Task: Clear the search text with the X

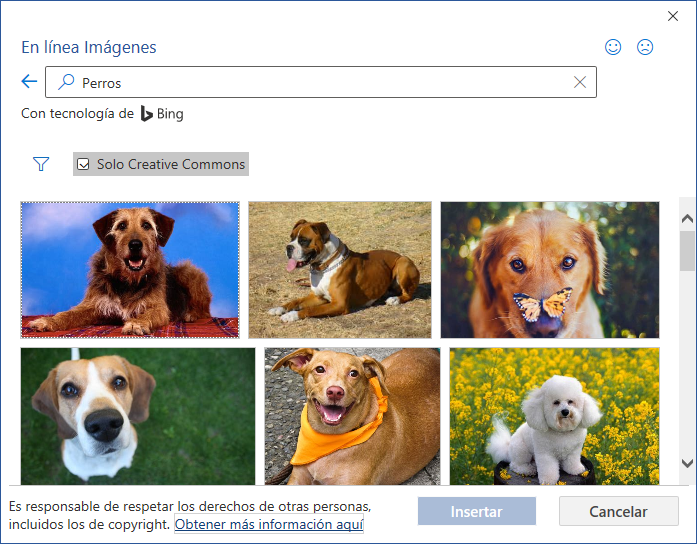Action: click(580, 83)
